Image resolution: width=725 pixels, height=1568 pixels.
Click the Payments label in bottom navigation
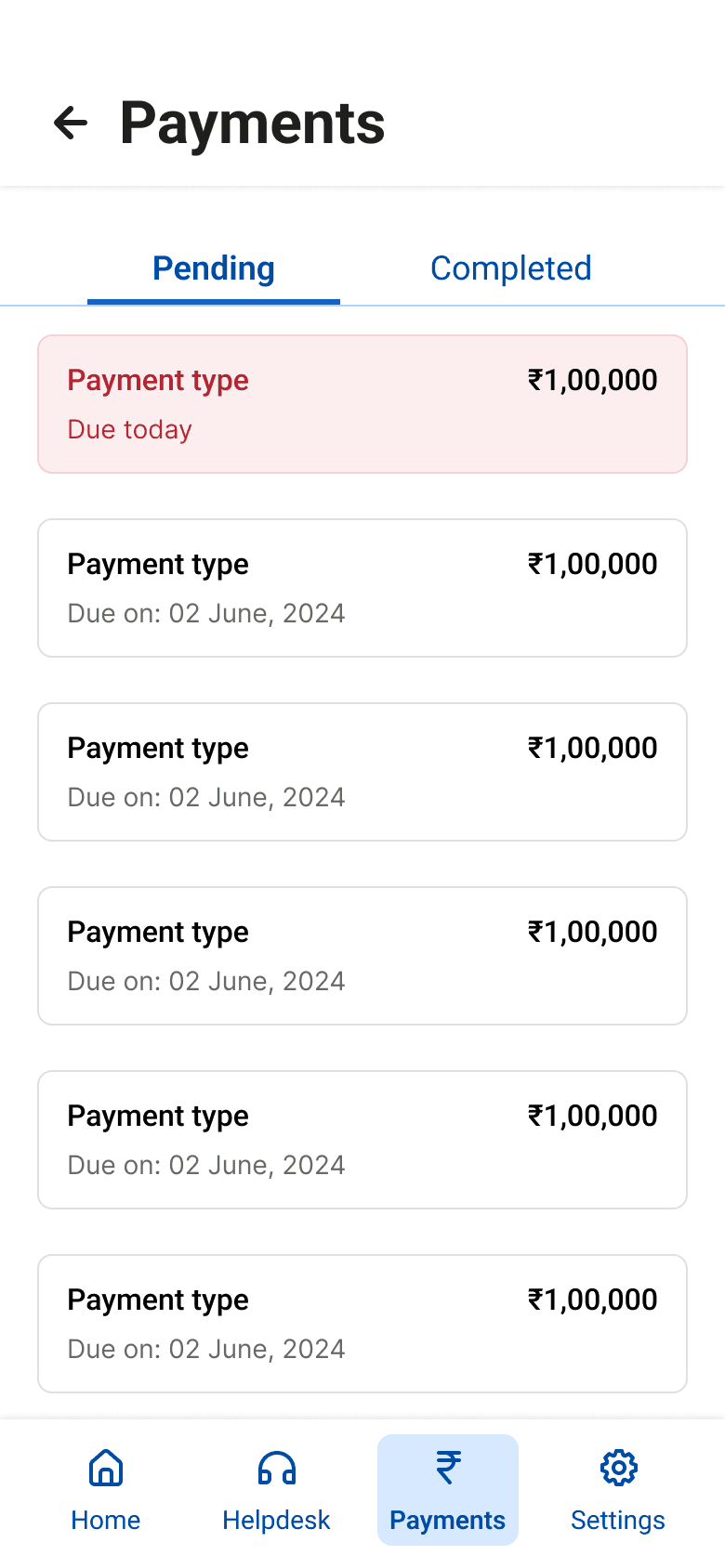coord(448,1521)
